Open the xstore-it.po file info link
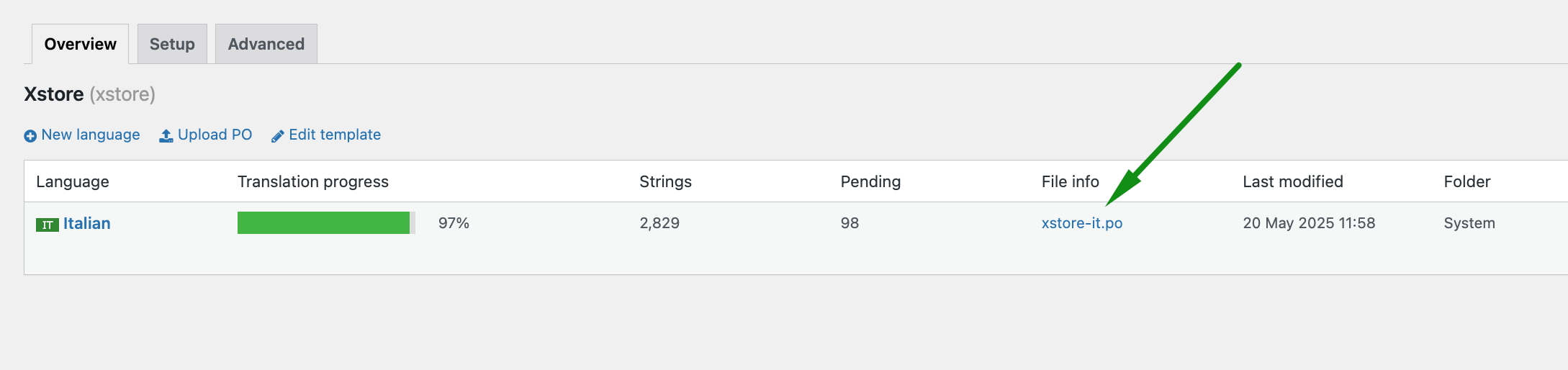Screen dimensions: 1568x370 [1082, 223]
